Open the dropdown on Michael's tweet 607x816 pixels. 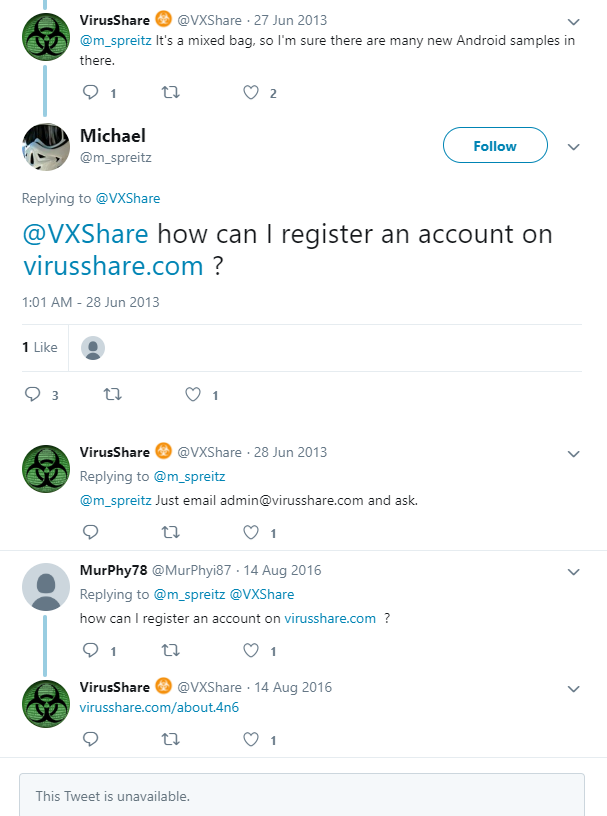coord(574,146)
